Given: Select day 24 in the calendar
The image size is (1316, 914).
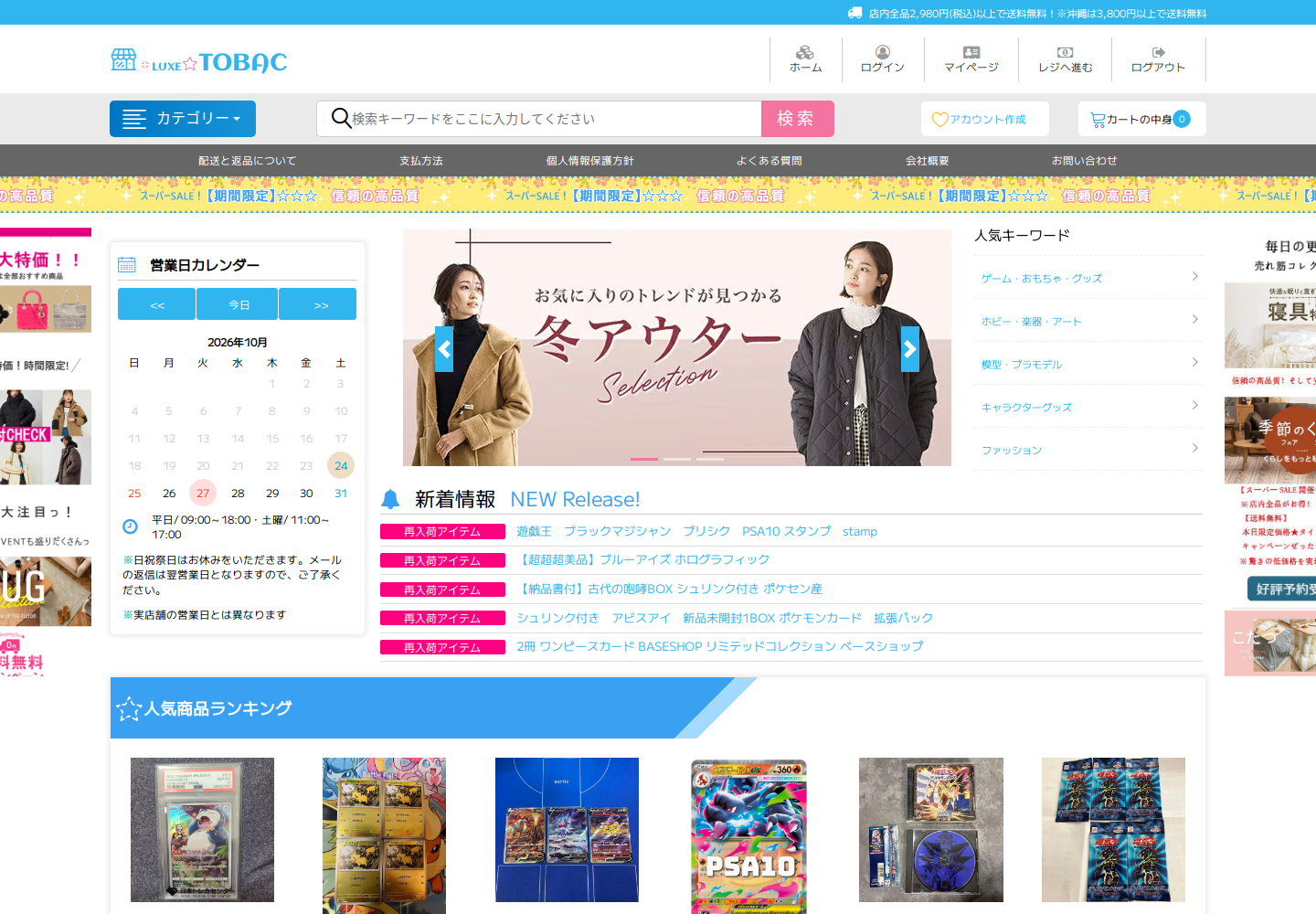Looking at the screenshot, I should (x=341, y=466).
